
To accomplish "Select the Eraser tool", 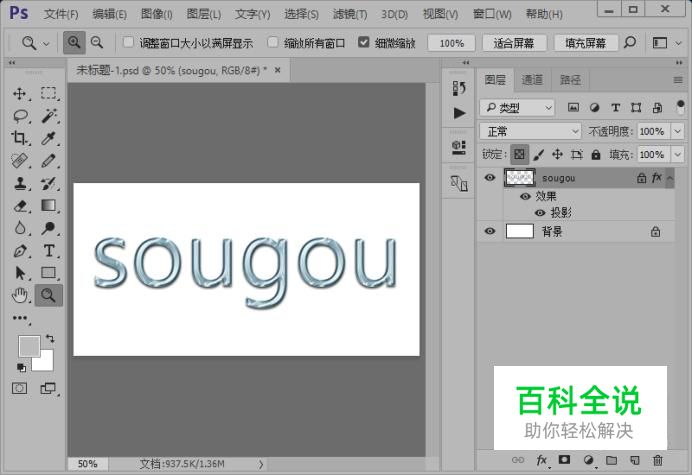I will click(19, 206).
